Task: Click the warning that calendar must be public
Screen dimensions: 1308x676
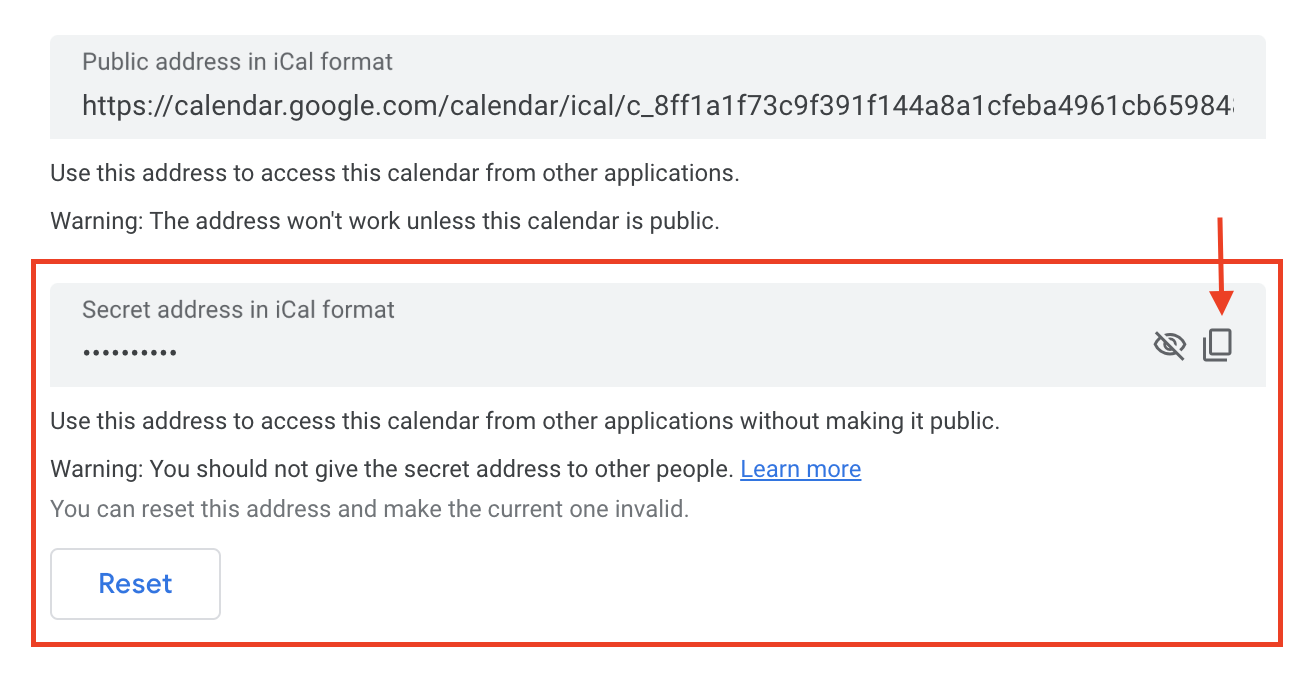Action: click(385, 221)
